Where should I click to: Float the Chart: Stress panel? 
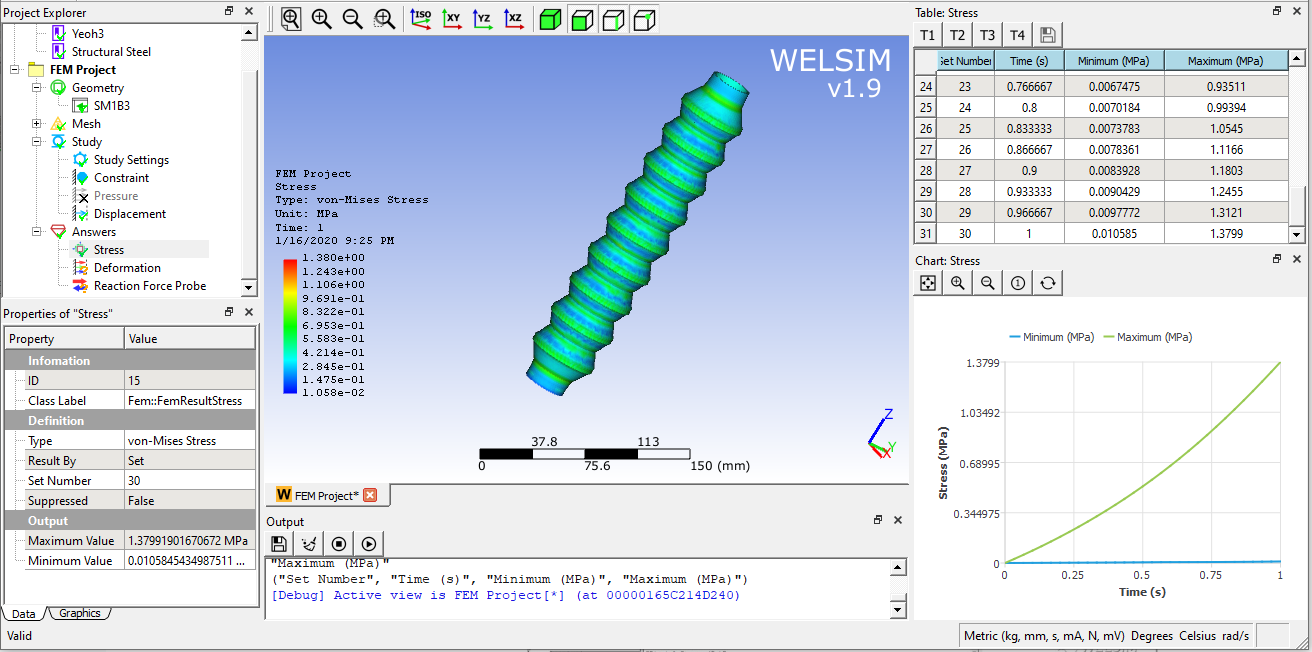click(1277, 259)
